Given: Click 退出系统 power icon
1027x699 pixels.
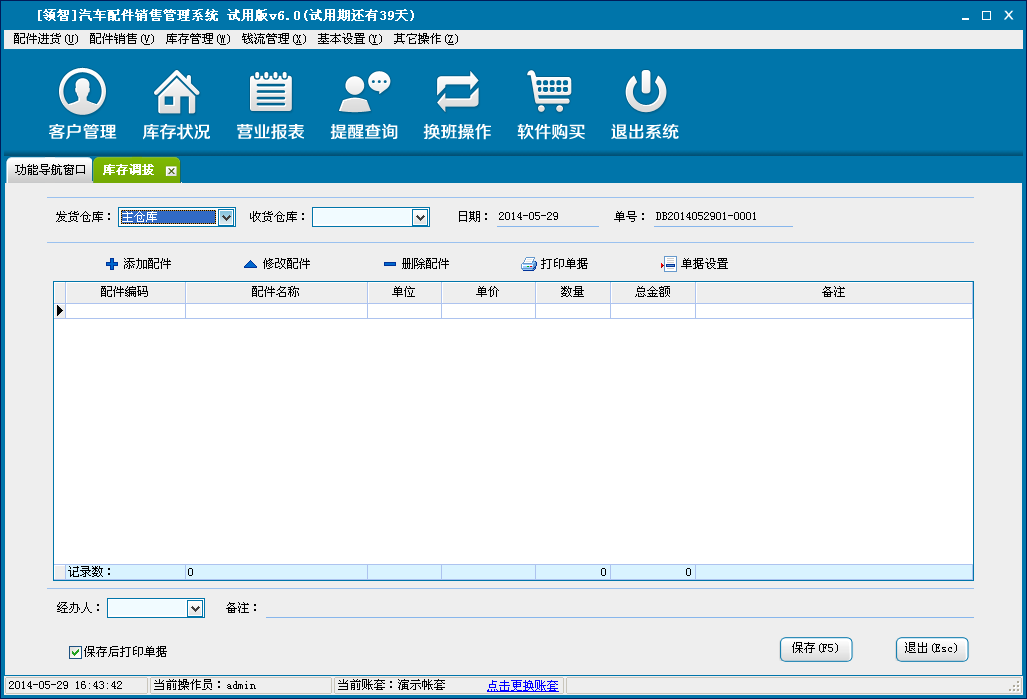Looking at the screenshot, I should coord(645,93).
